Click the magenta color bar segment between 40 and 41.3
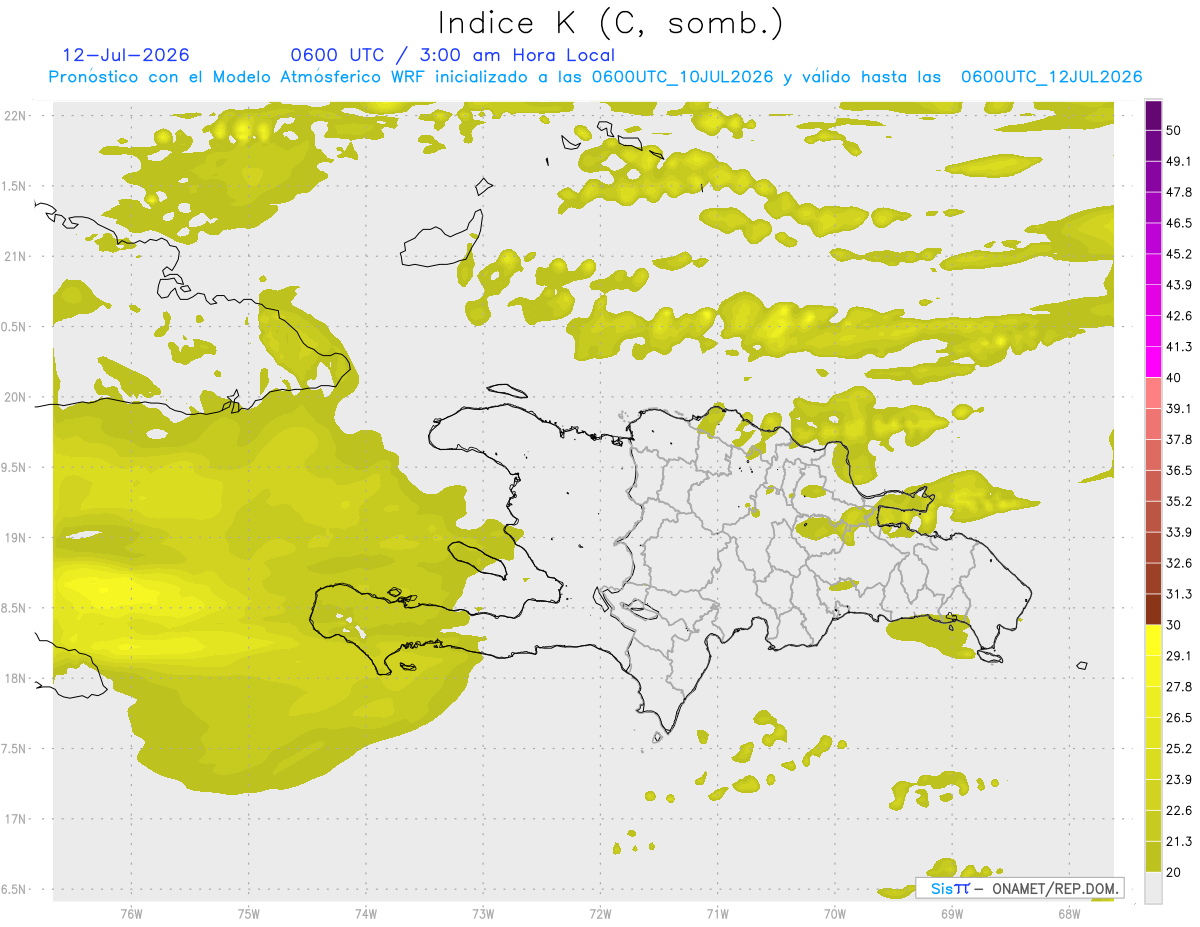 (x=1153, y=362)
